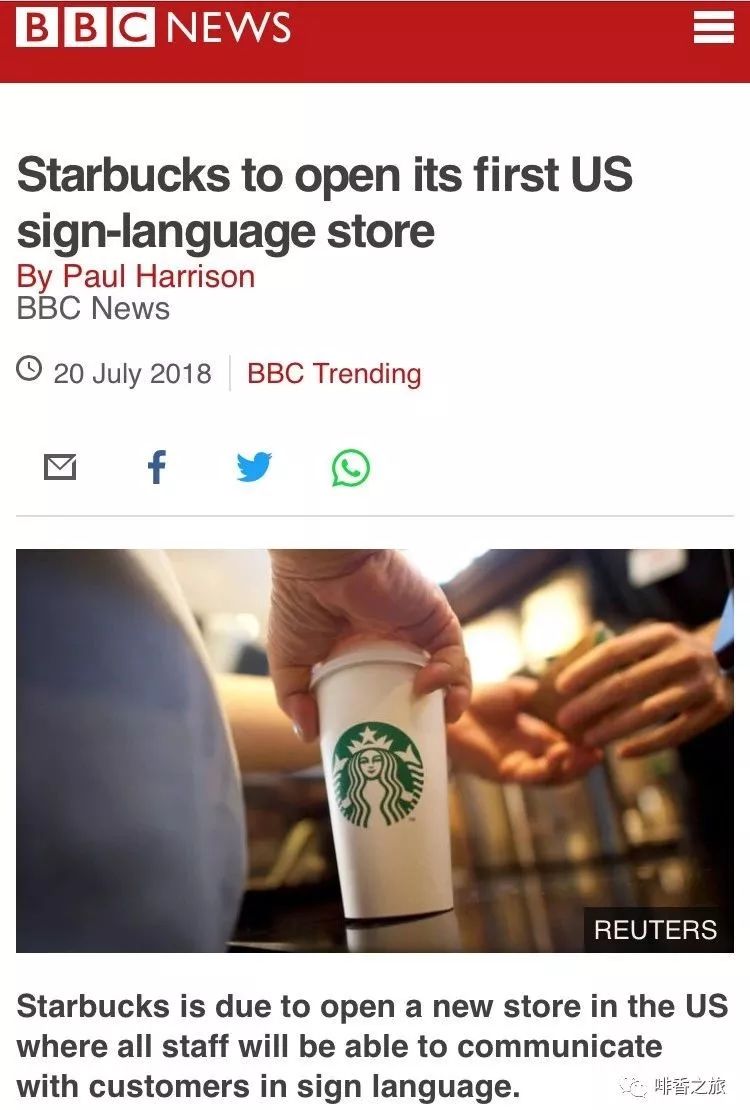Click the bold article intro paragraph
The height and width of the screenshot is (1110, 750).
373,1046
